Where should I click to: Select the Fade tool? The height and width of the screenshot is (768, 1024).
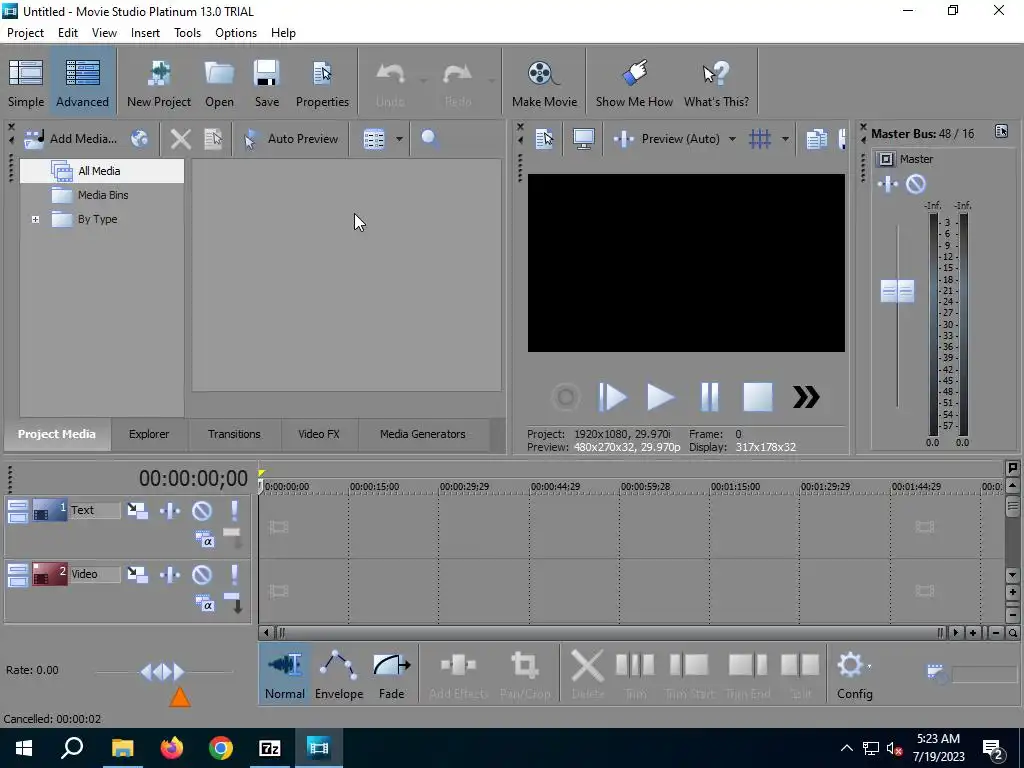[391, 674]
